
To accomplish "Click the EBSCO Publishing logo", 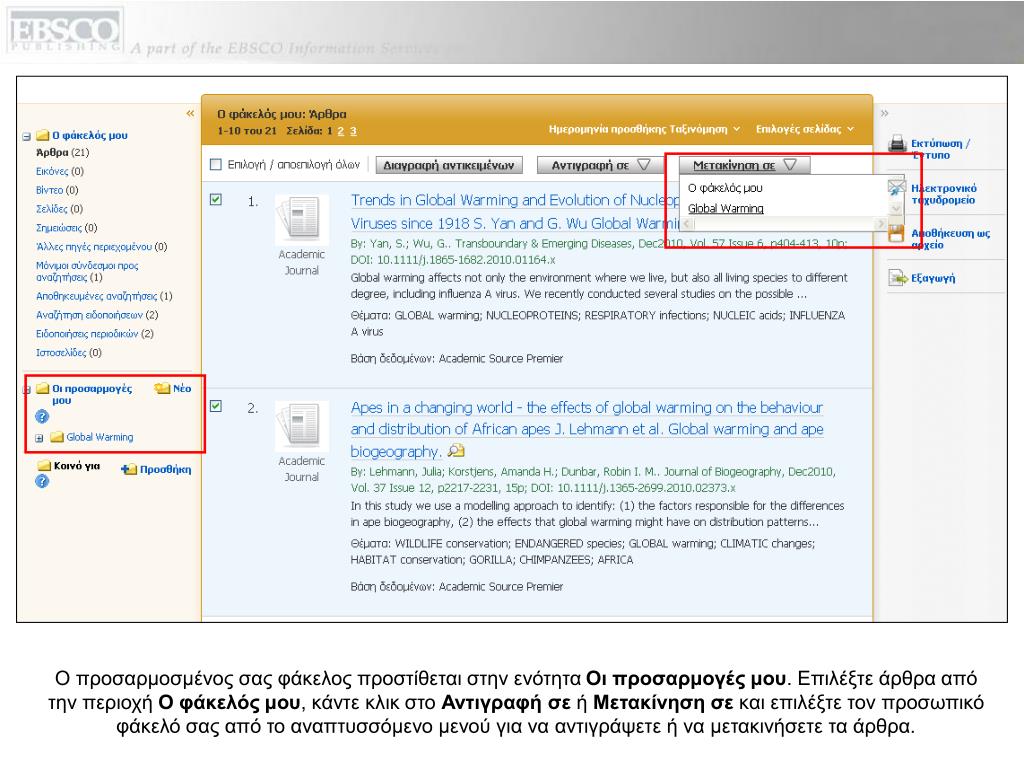I will coord(64,31).
